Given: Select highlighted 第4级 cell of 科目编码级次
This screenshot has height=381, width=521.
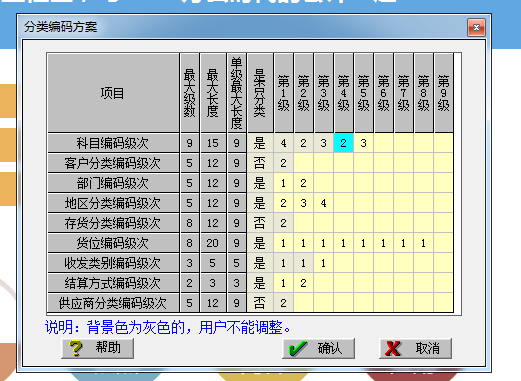Looking at the screenshot, I should (x=343, y=143).
